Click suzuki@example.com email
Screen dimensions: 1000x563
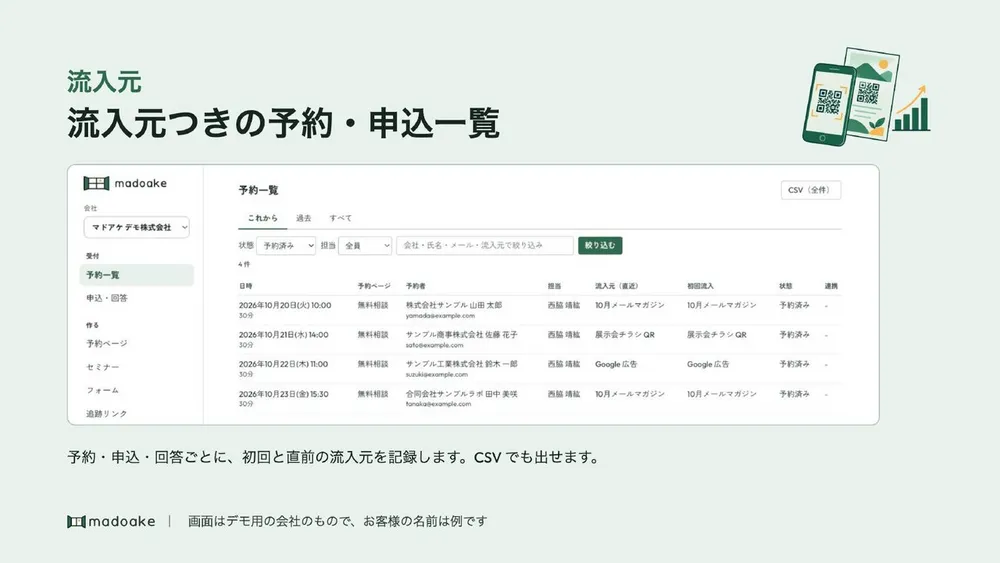[x=436, y=374]
